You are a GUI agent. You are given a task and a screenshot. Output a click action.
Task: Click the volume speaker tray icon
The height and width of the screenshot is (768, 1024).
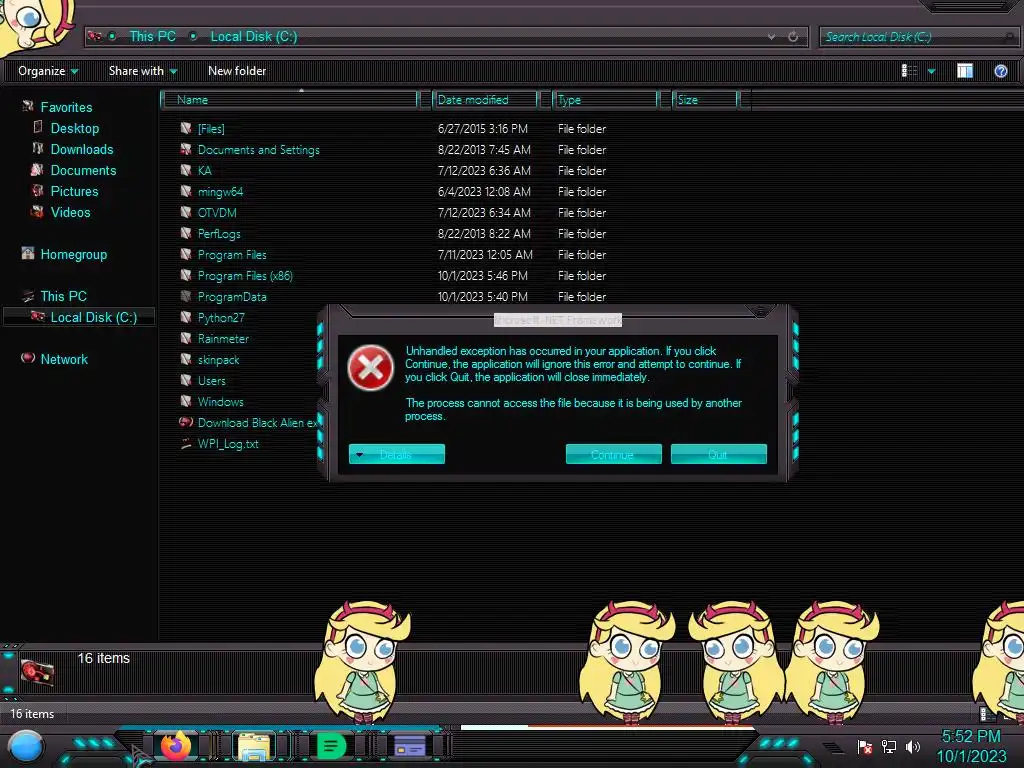913,746
